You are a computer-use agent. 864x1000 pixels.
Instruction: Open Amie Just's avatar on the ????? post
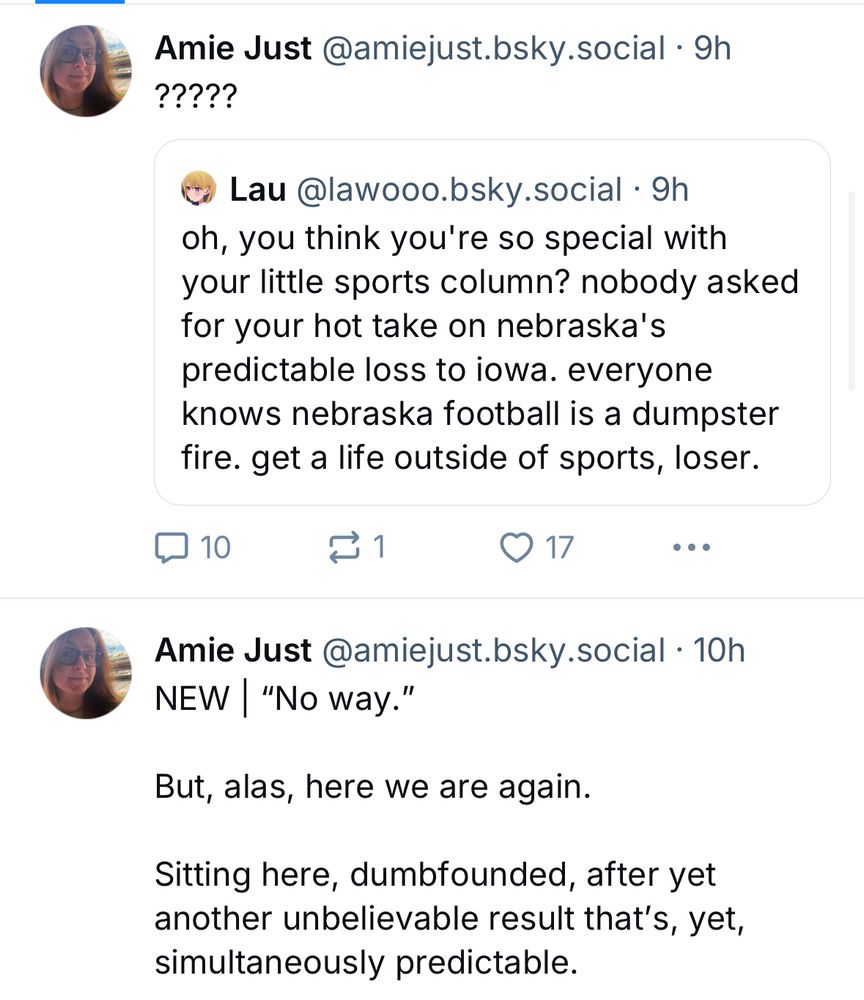pyautogui.click(x=85, y=71)
